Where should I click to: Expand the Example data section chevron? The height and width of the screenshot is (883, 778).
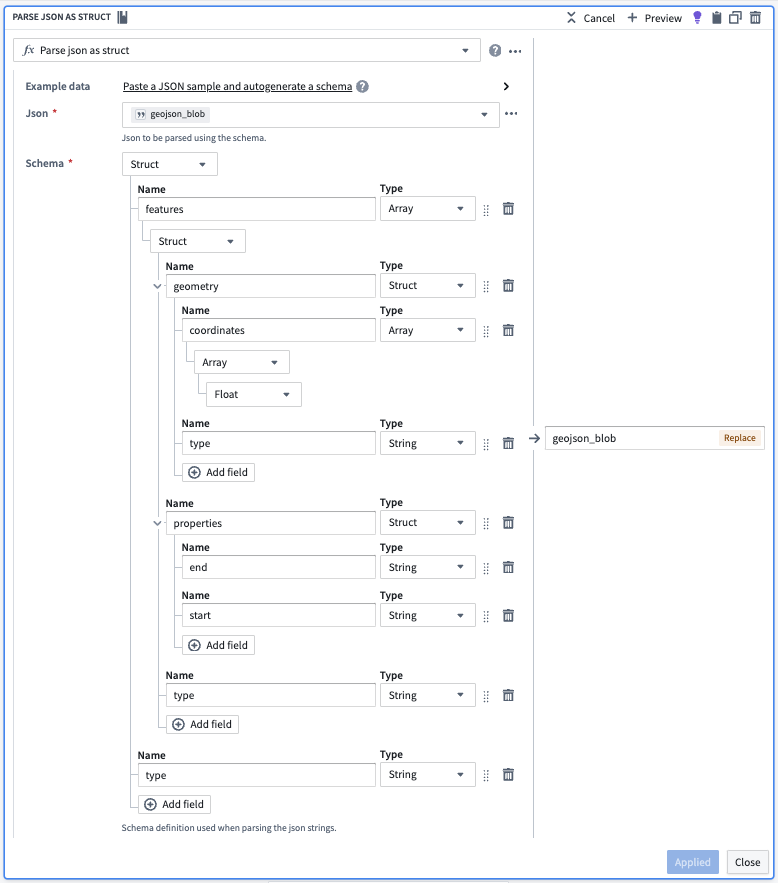pyautogui.click(x=506, y=86)
